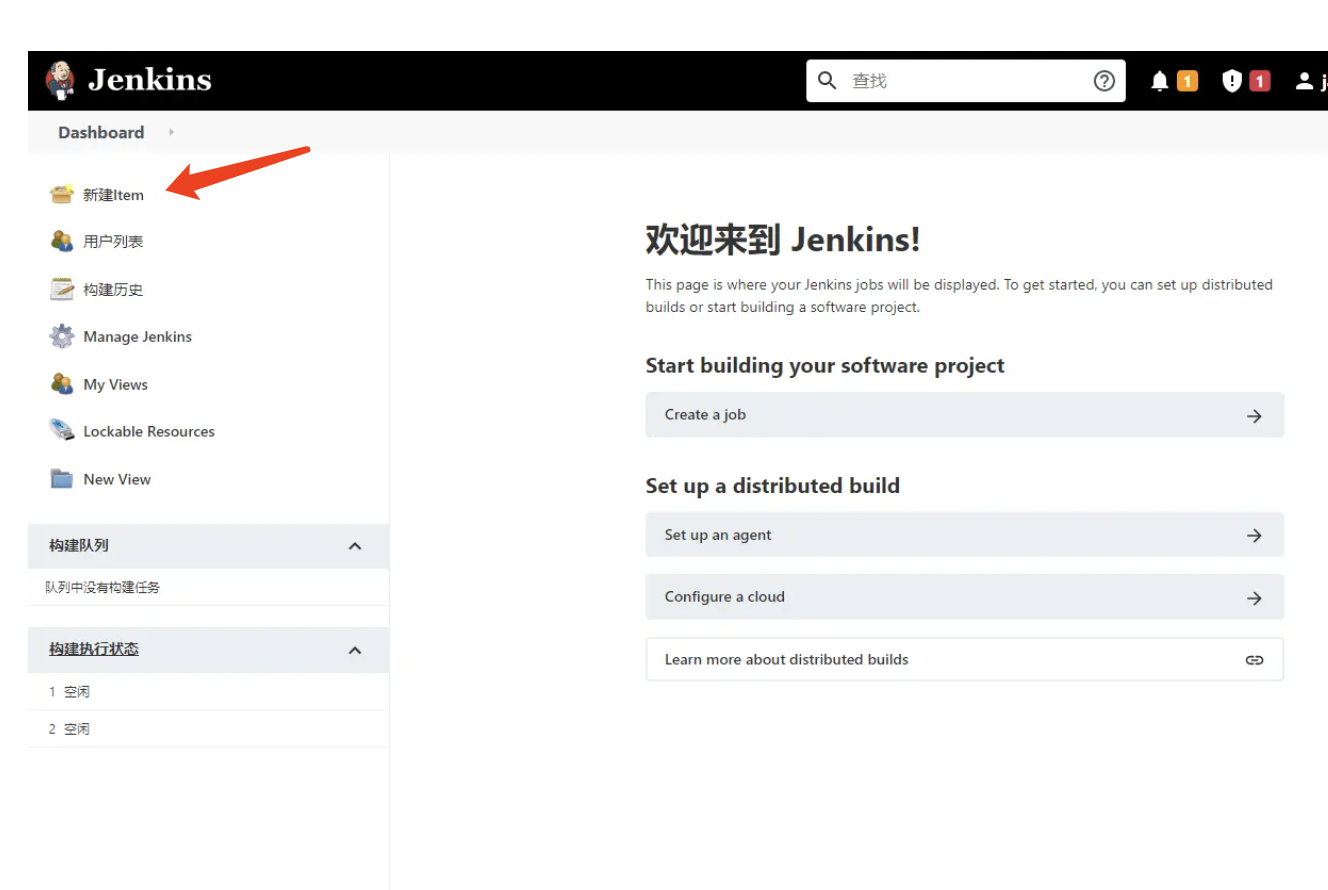This screenshot has height=890, width=1328.
Task: Click the magnifier icon in search box
Action: [827, 80]
